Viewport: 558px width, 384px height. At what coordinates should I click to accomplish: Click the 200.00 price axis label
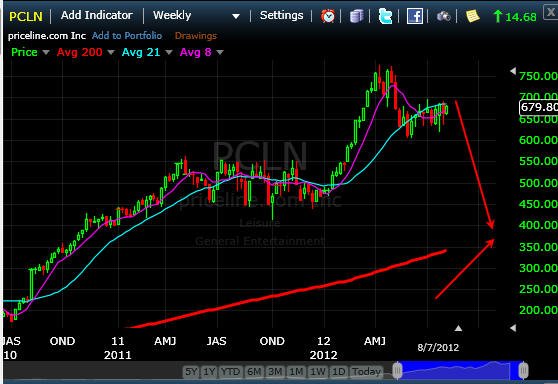tap(538, 310)
